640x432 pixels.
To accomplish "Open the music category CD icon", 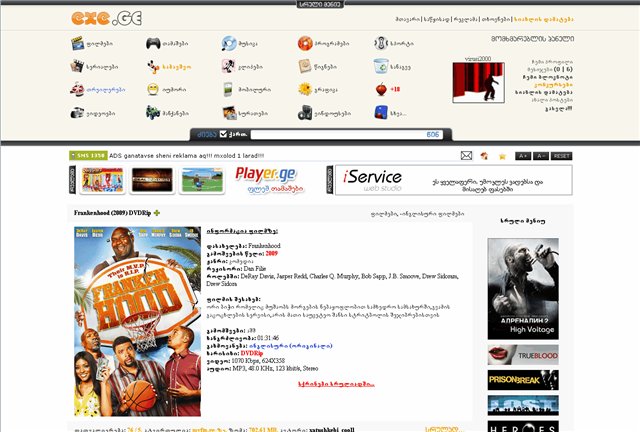I will tap(229, 43).
